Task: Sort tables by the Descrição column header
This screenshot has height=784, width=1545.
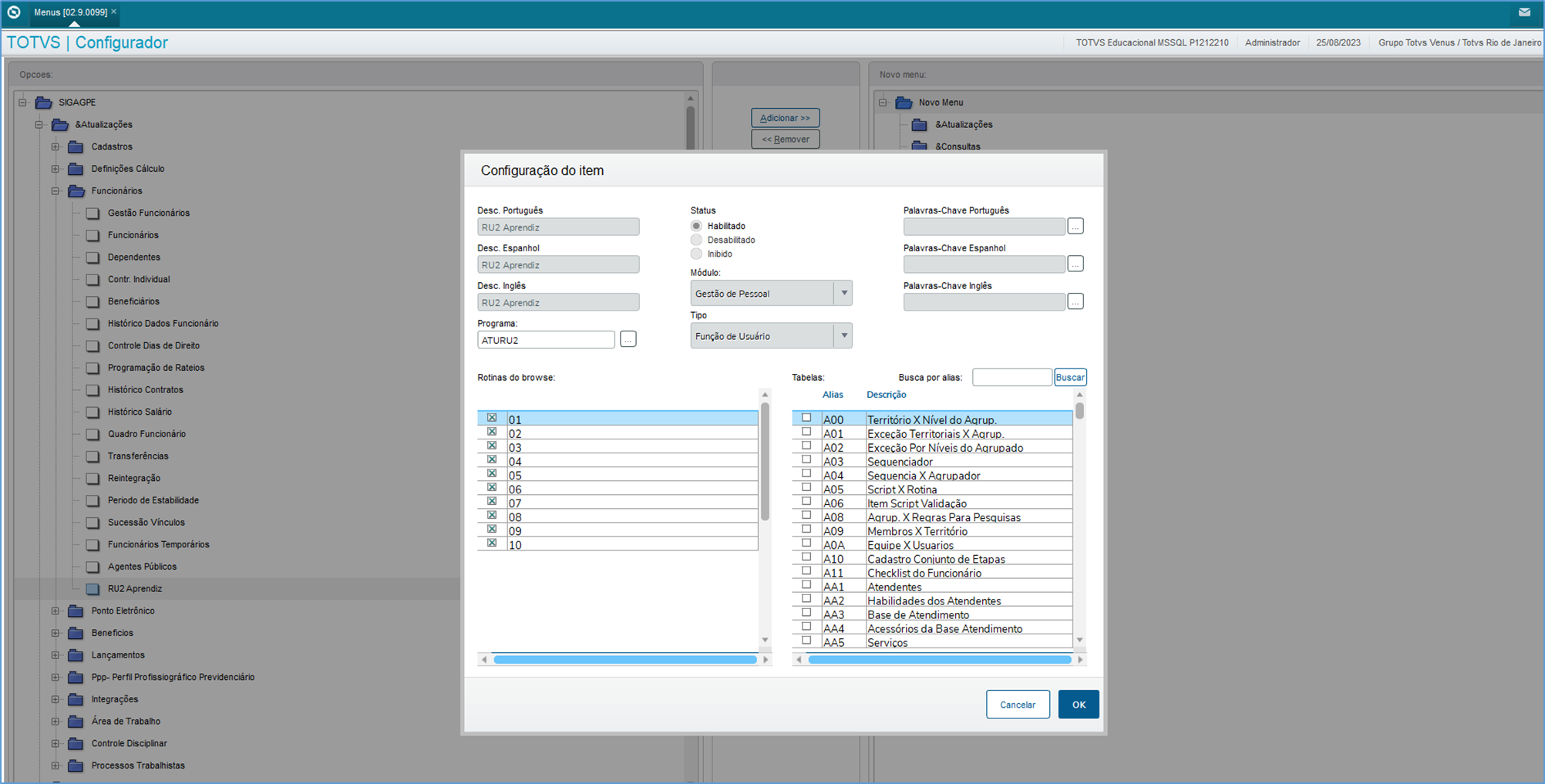Action: 886,395
